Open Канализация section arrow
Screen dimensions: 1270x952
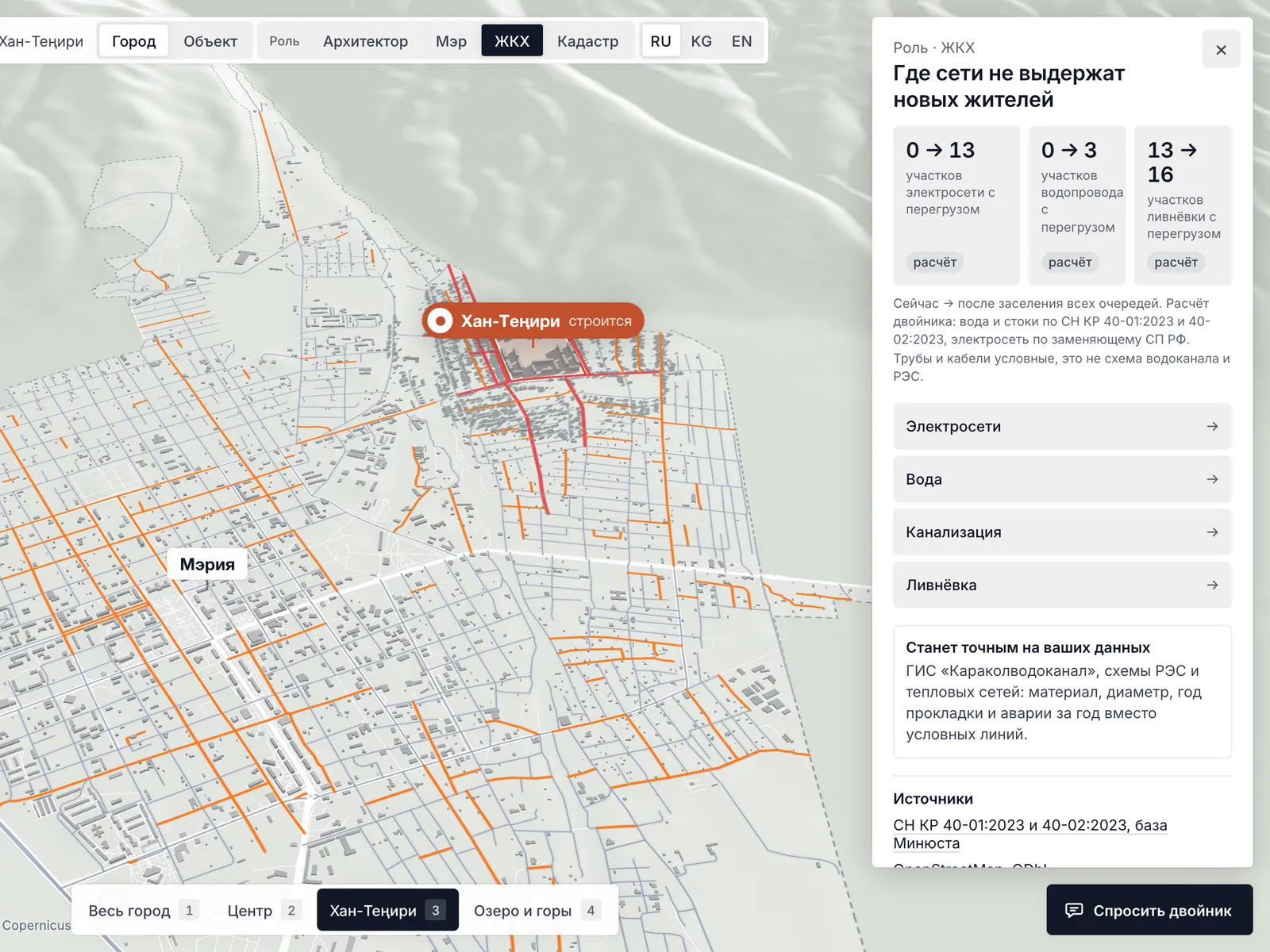1212,532
